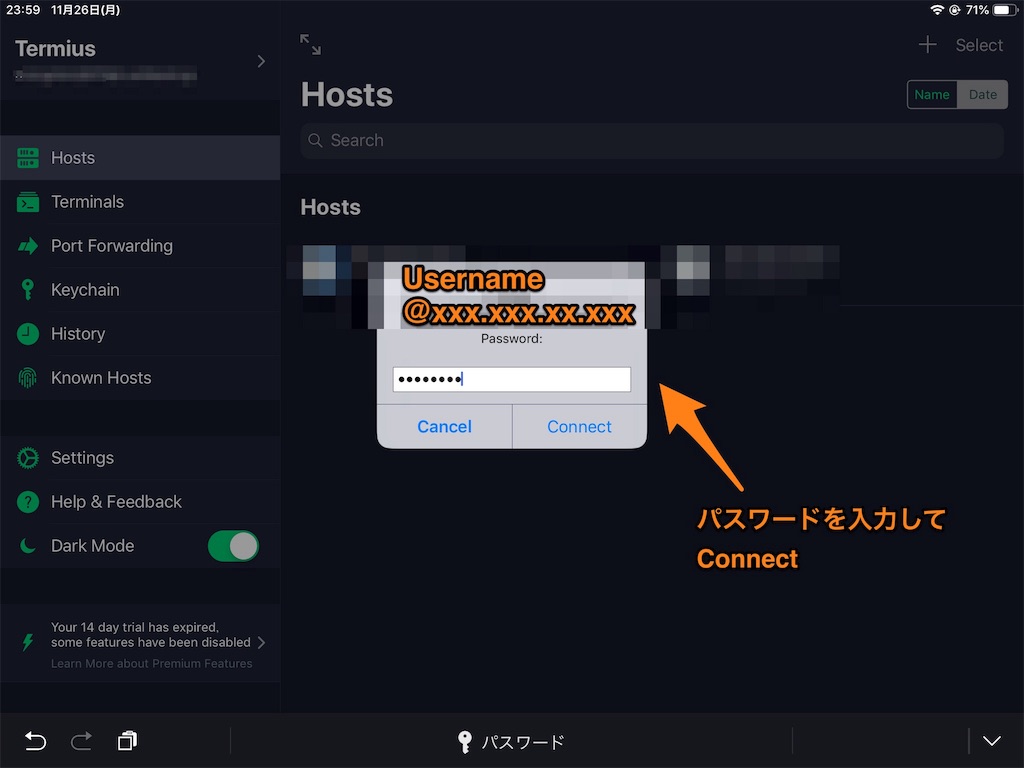View connection History
1024x768 pixels.
coord(140,334)
